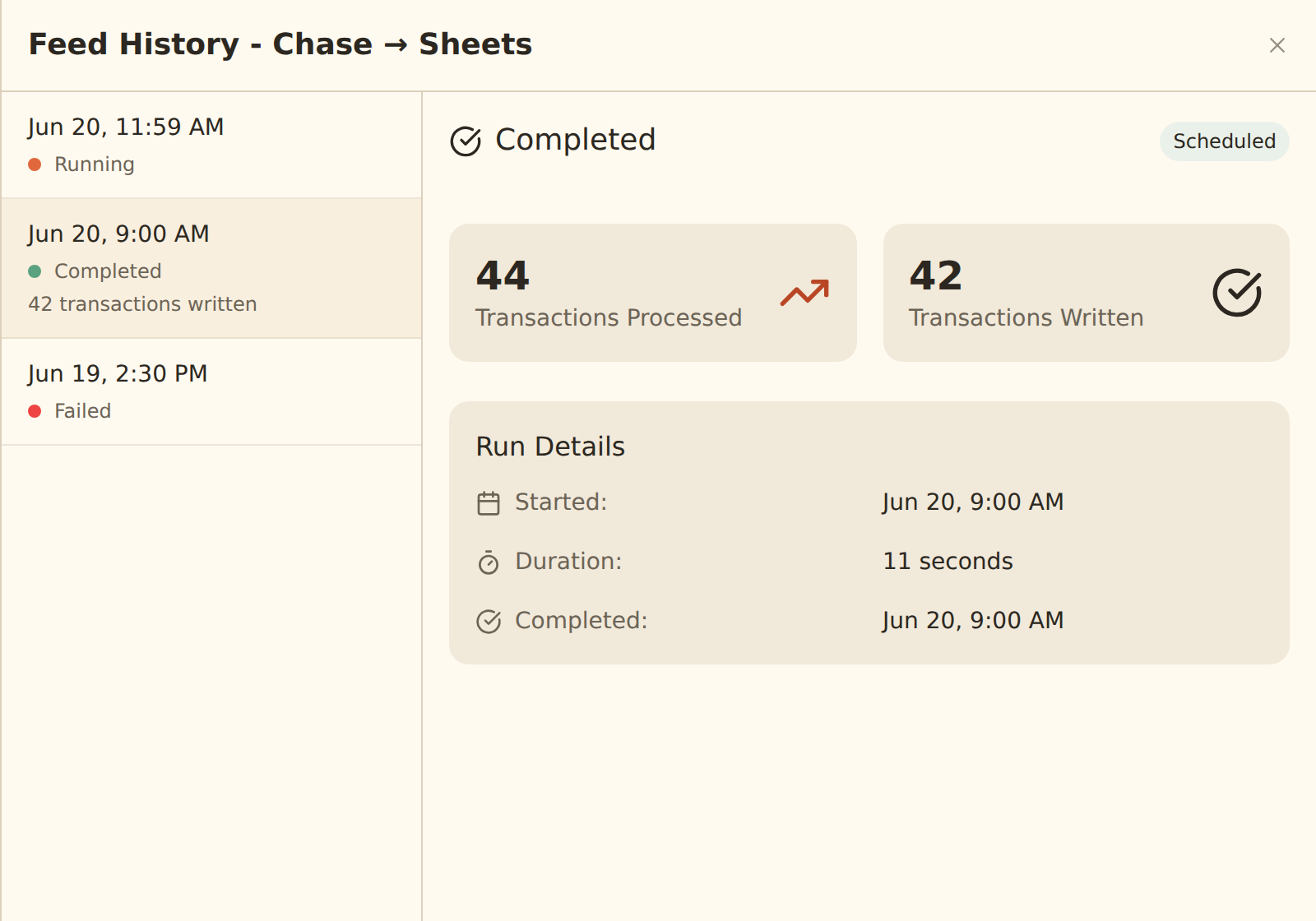Select the Jun 20, 11:59 AM running entry

211,145
